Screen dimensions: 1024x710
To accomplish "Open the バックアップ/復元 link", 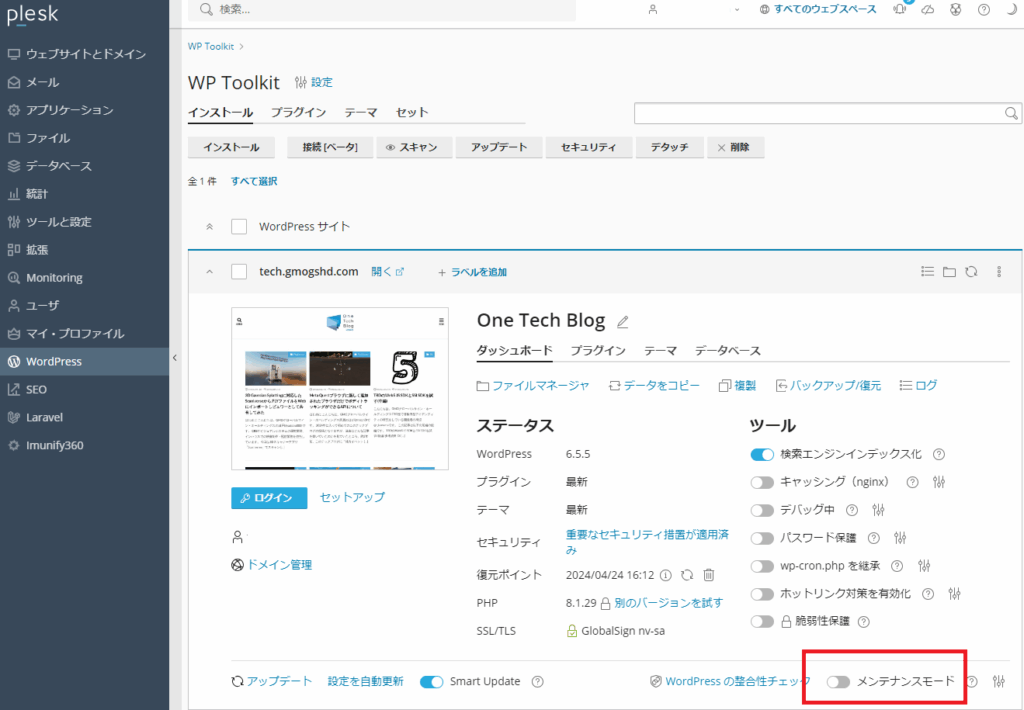I will click(x=827, y=385).
